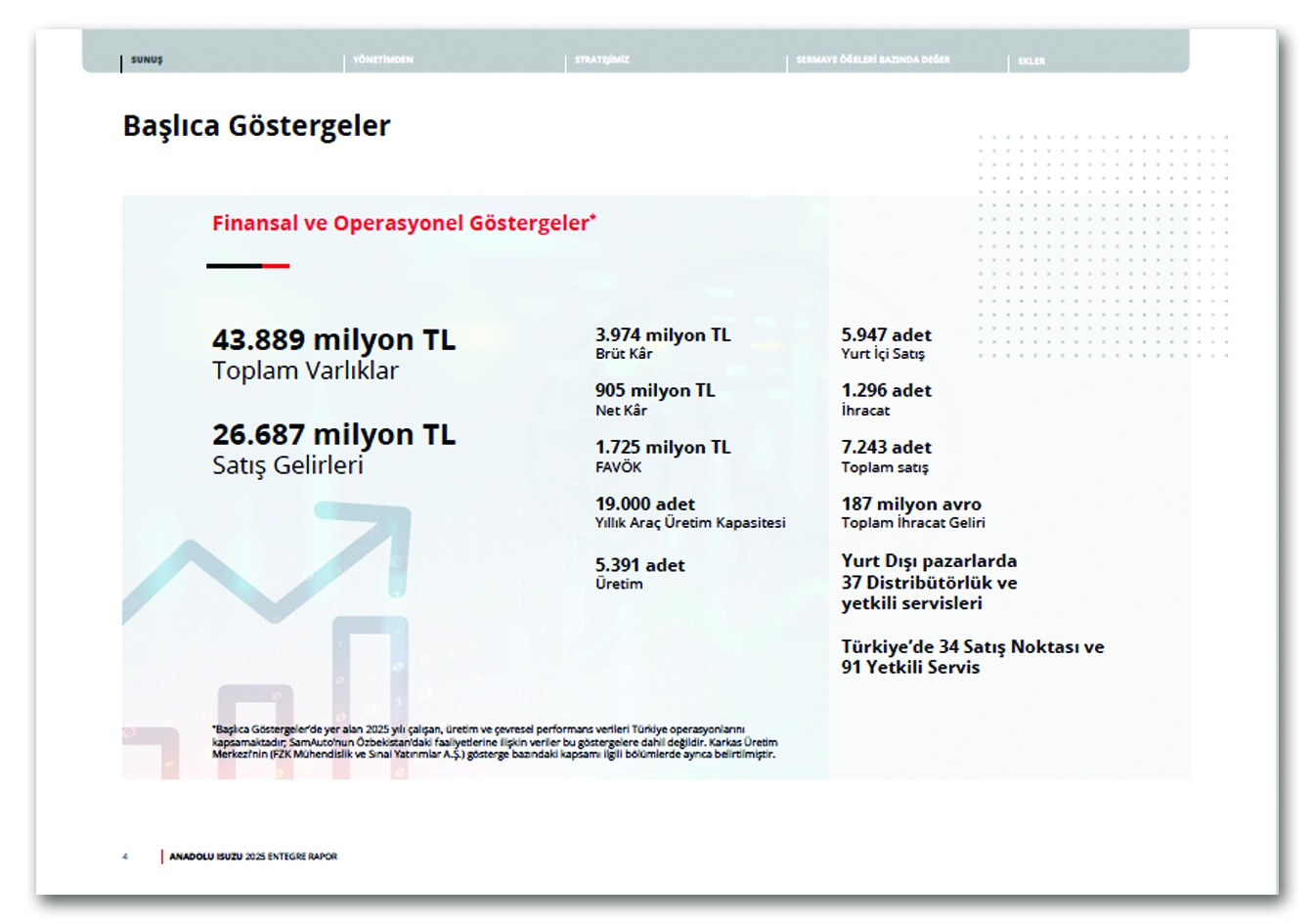Click 'İhracat' label under 1.296 adet
The image size is (1314, 924).
(865, 411)
